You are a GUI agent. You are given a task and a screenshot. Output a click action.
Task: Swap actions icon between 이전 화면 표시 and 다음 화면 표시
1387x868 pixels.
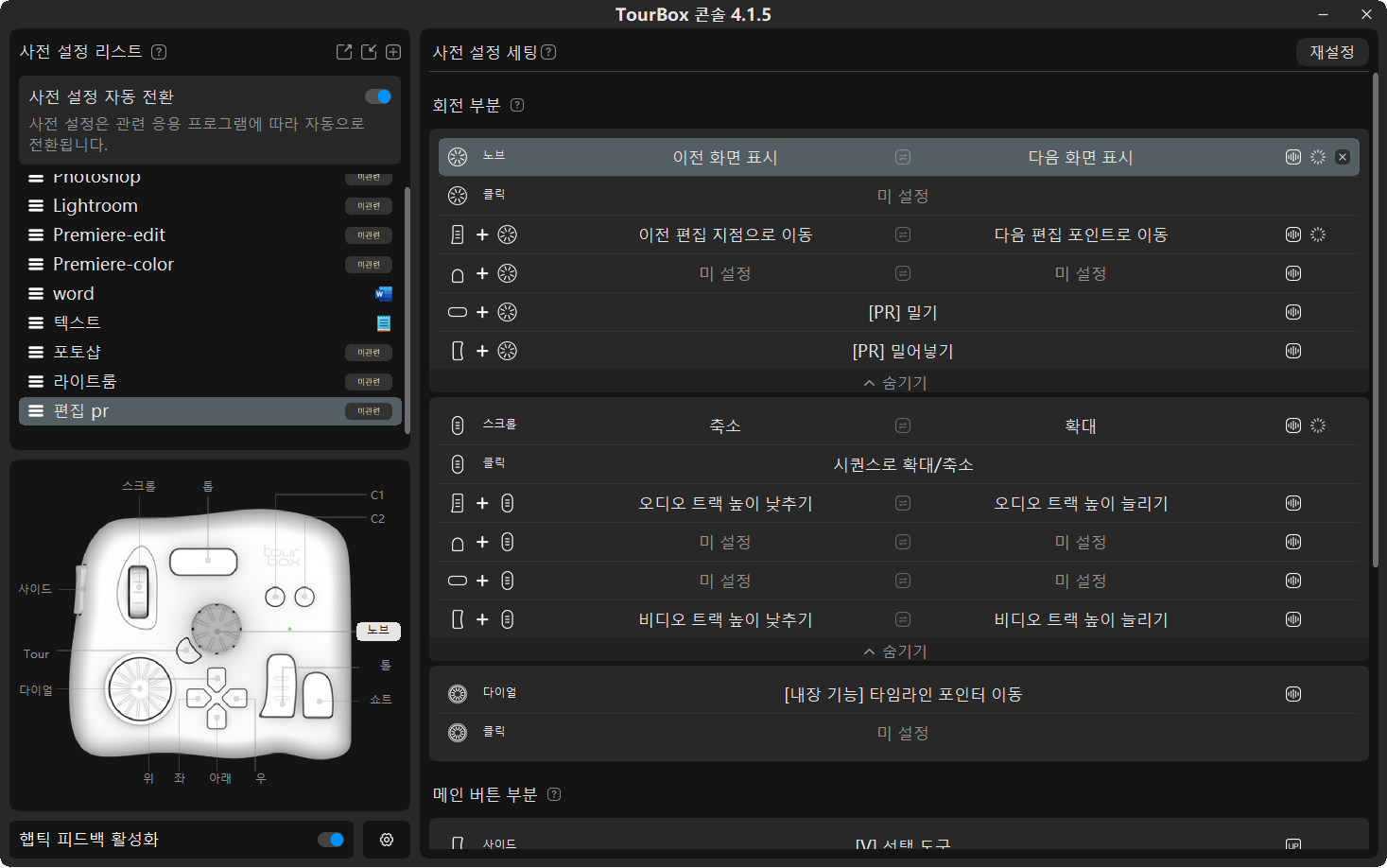pos(903,157)
